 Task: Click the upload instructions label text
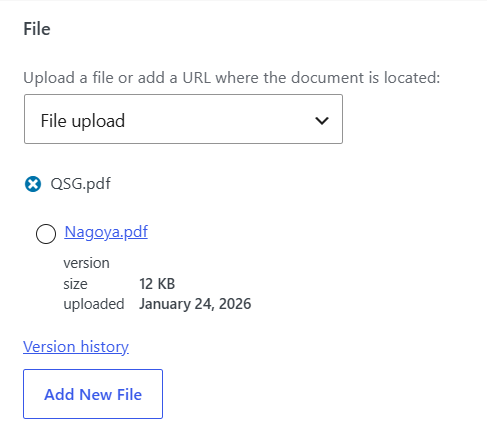click(x=232, y=78)
